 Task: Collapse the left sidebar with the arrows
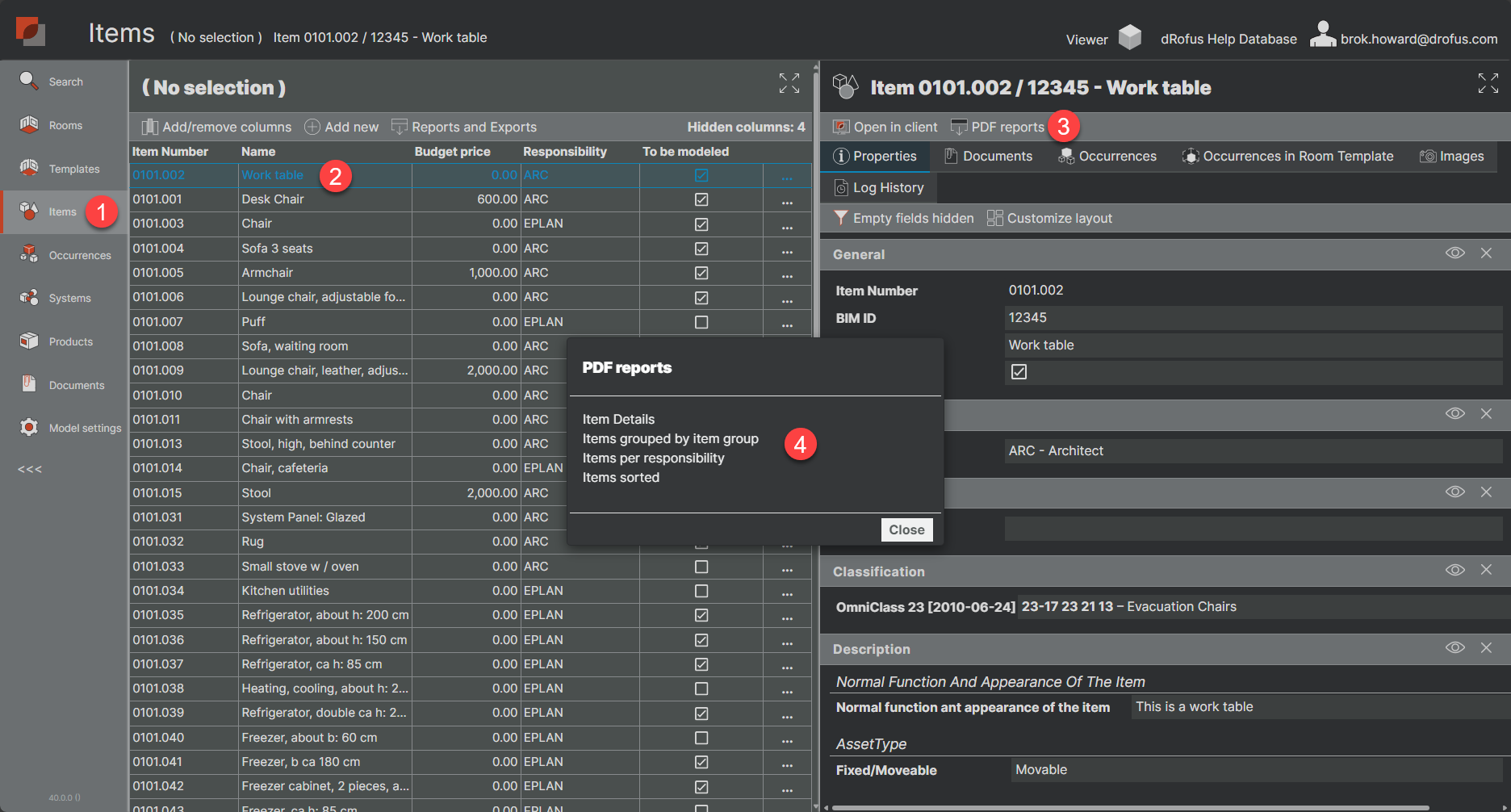(x=29, y=468)
